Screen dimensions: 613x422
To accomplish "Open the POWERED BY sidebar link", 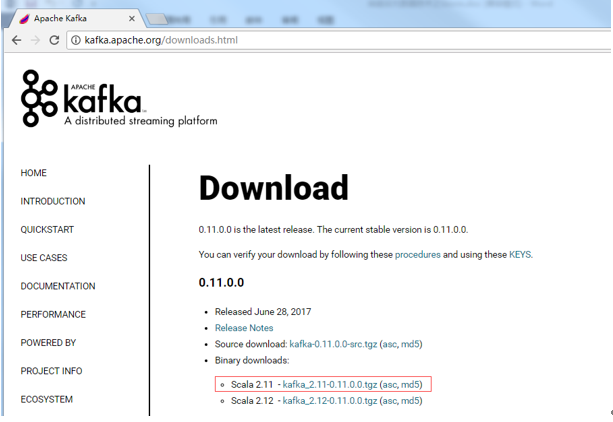I will click(48, 343).
